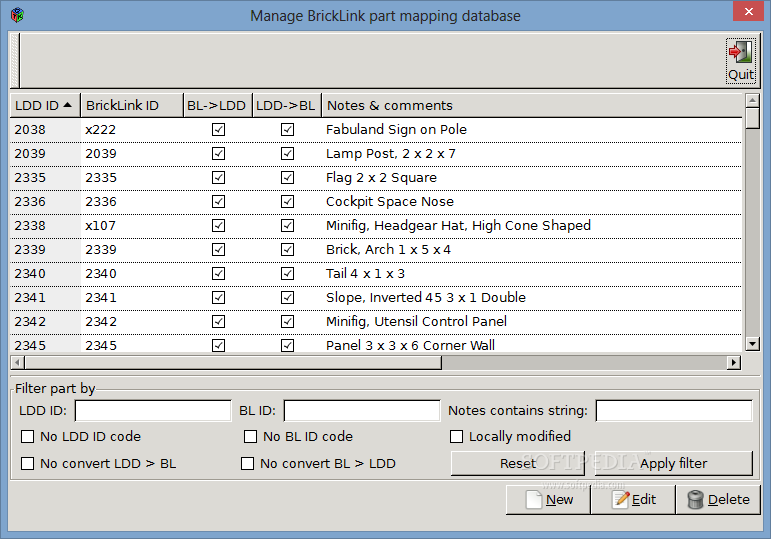Toggle BL->LDD checkbox for Flag 2 x 2 Square
The height and width of the screenshot is (539, 771).
218,178
